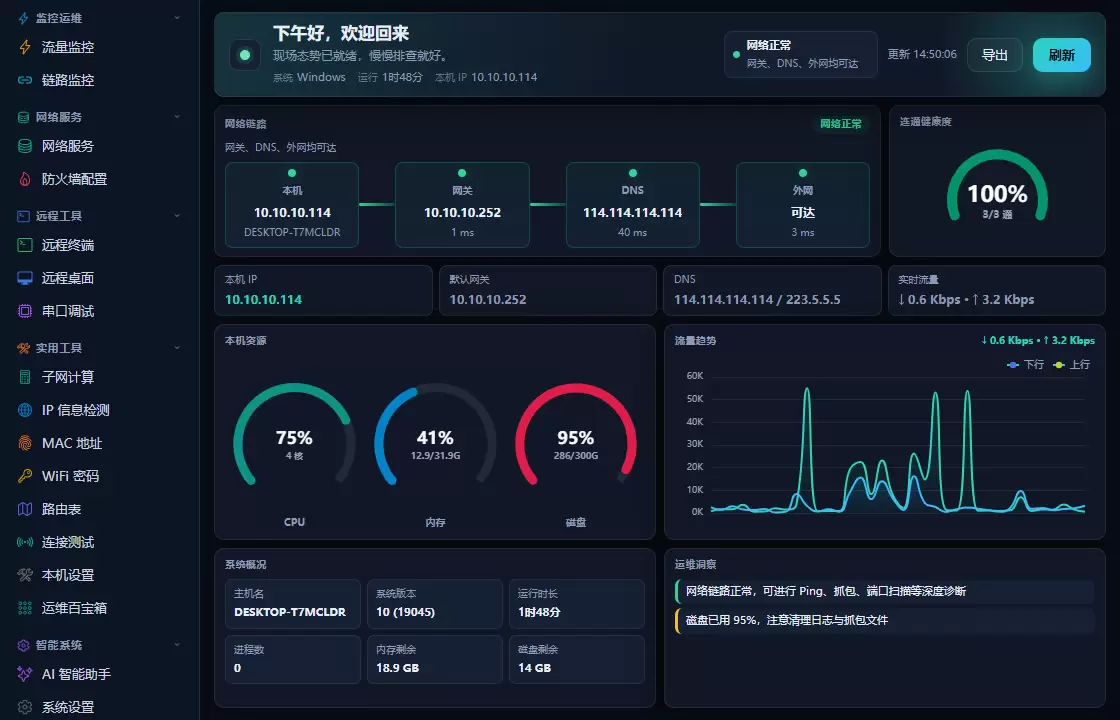Click the 磁盘已用 95% warning insight
The width and height of the screenshot is (1120, 720).
(885, 620)
